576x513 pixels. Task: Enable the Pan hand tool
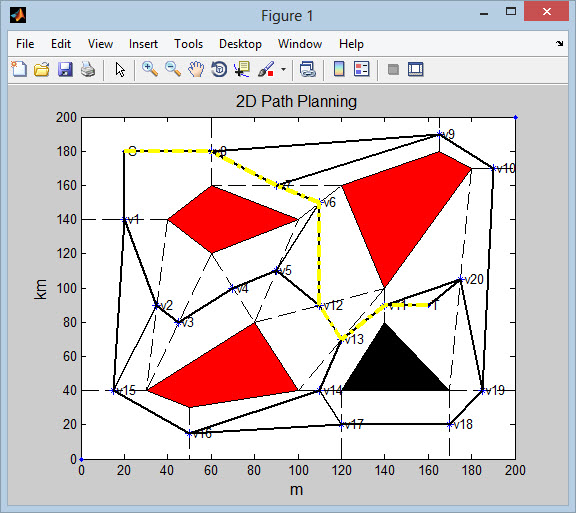[196, 69]
